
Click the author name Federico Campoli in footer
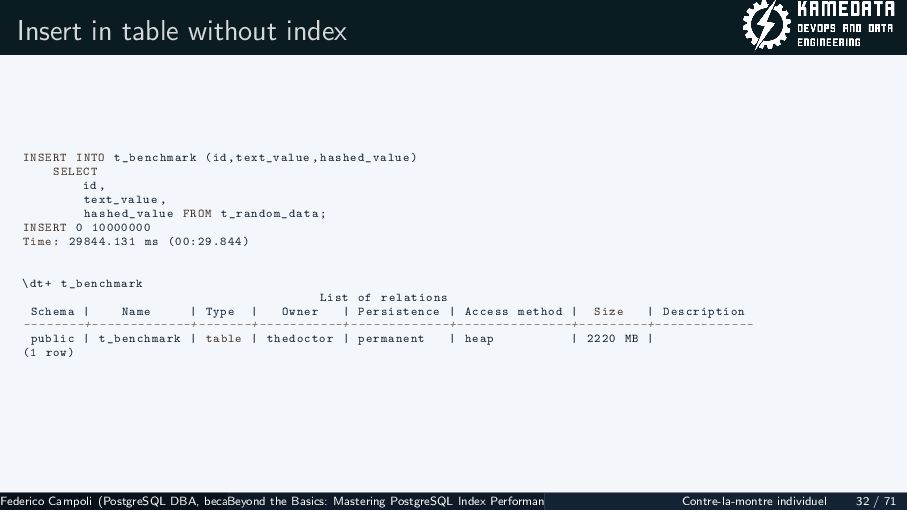pos(46,501)
